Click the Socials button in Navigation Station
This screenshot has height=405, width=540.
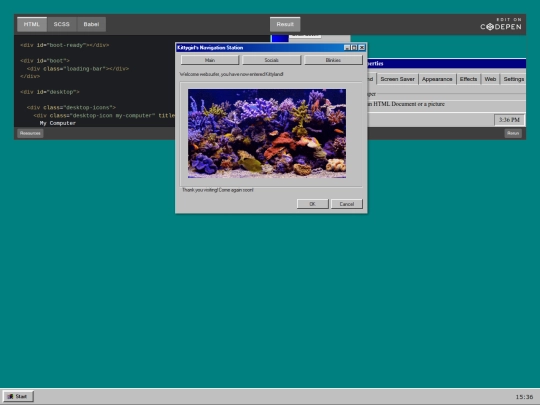(271, 60)
